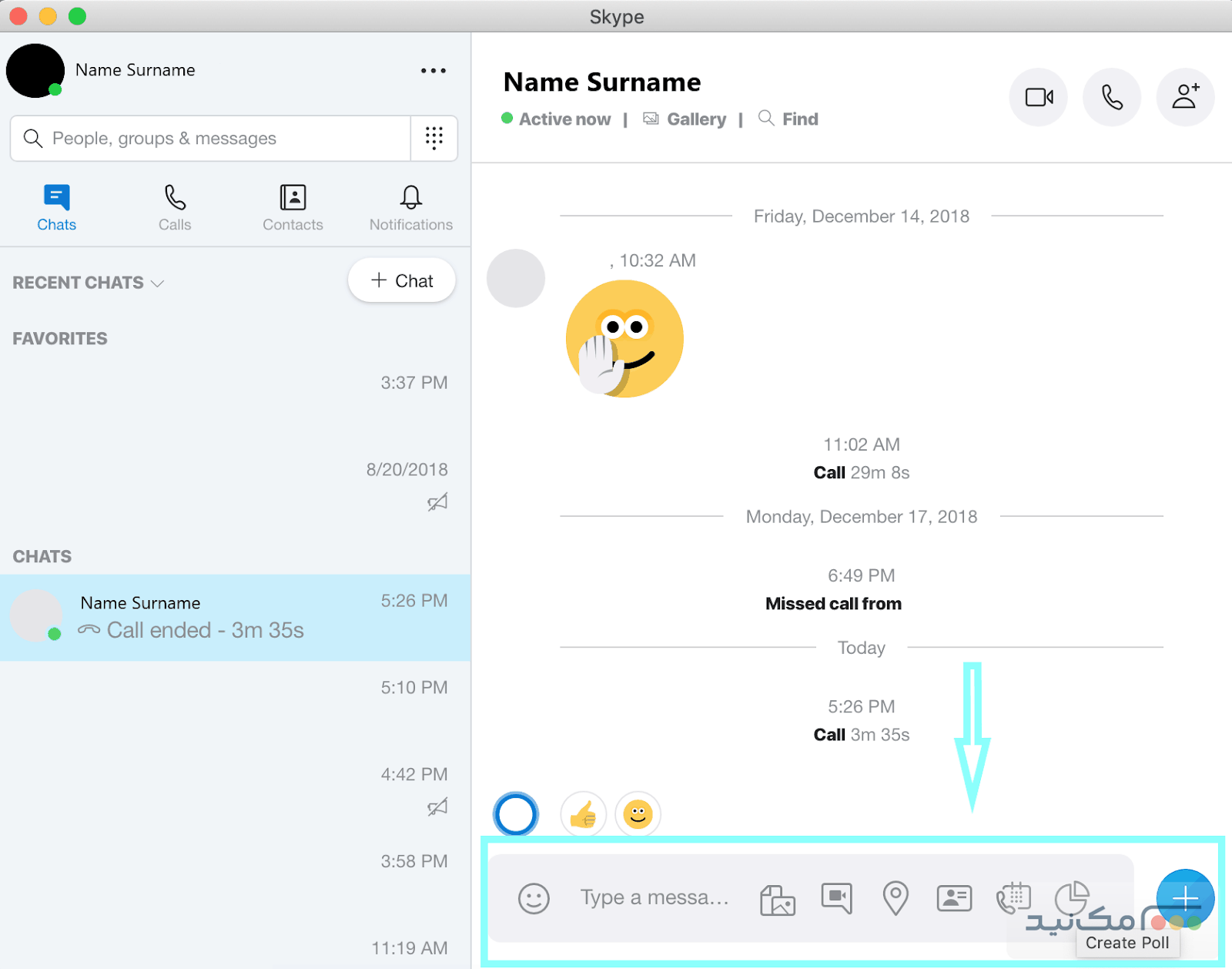Start a video call with Name Surname

(1038, 97)
